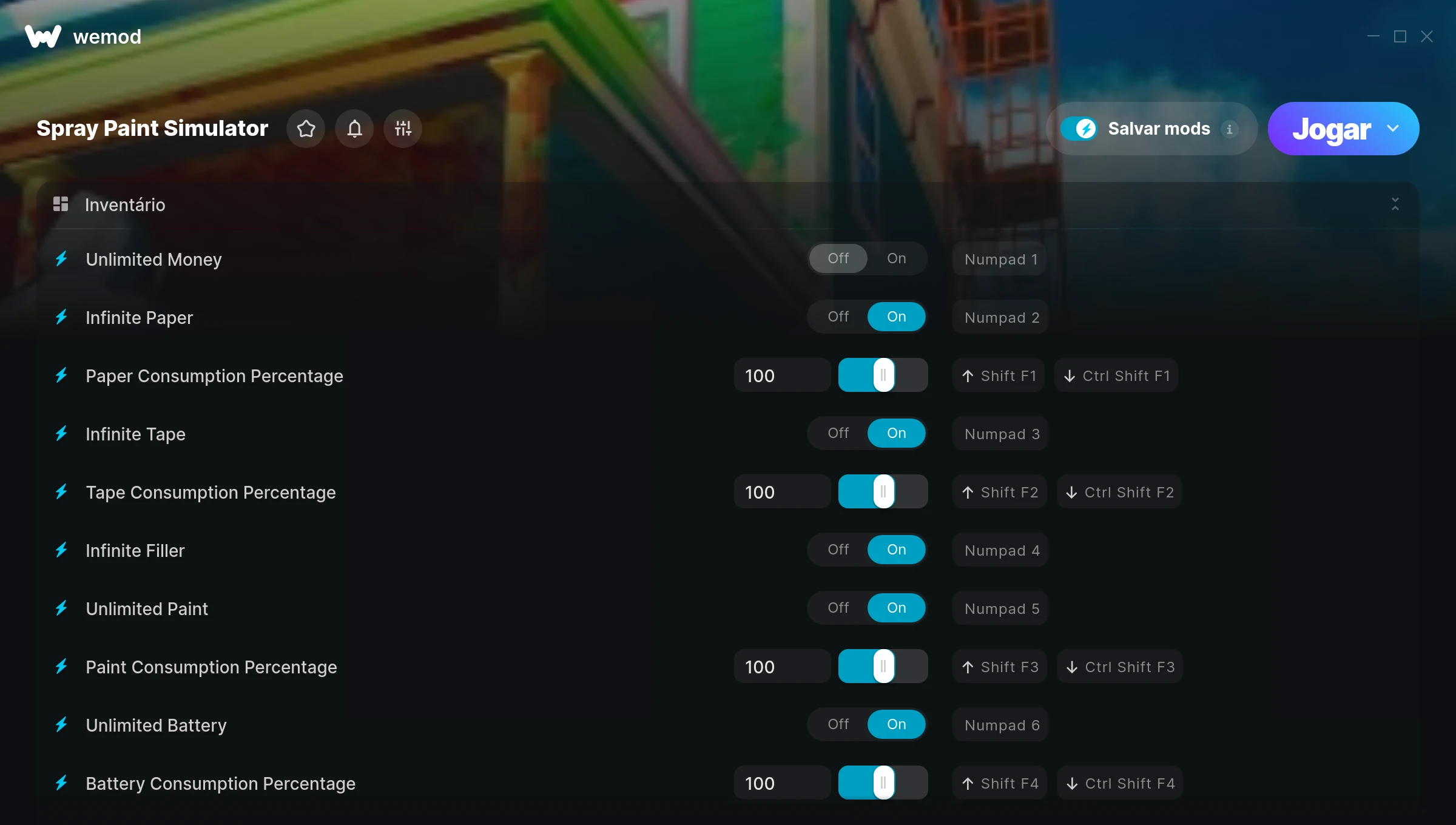Click the Jogar play button
1456x825 pixels.
(x=1331, y=129)
